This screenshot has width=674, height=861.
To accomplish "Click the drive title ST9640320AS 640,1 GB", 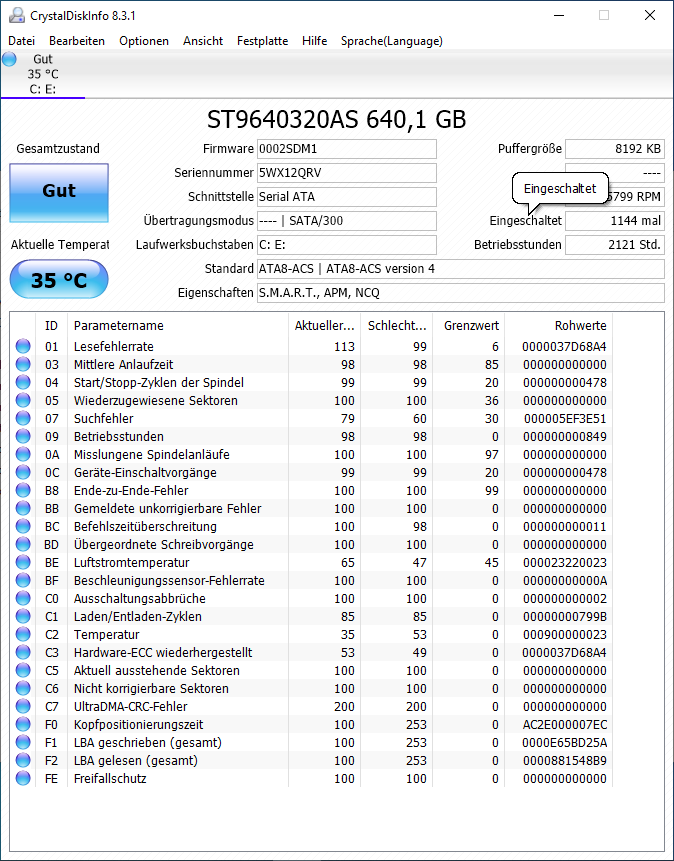I will [x=336, y=119].
